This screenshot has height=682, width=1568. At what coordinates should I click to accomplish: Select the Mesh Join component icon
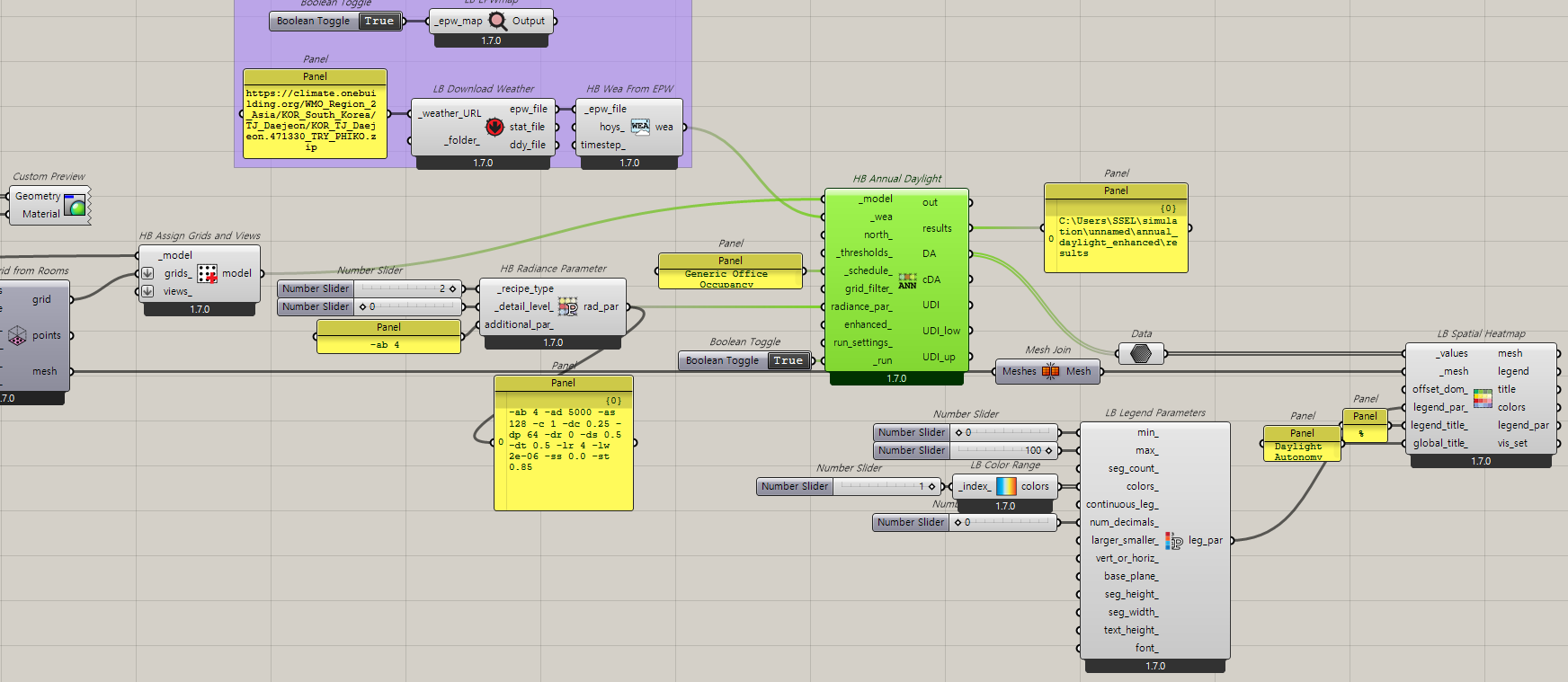[1050, 371]
